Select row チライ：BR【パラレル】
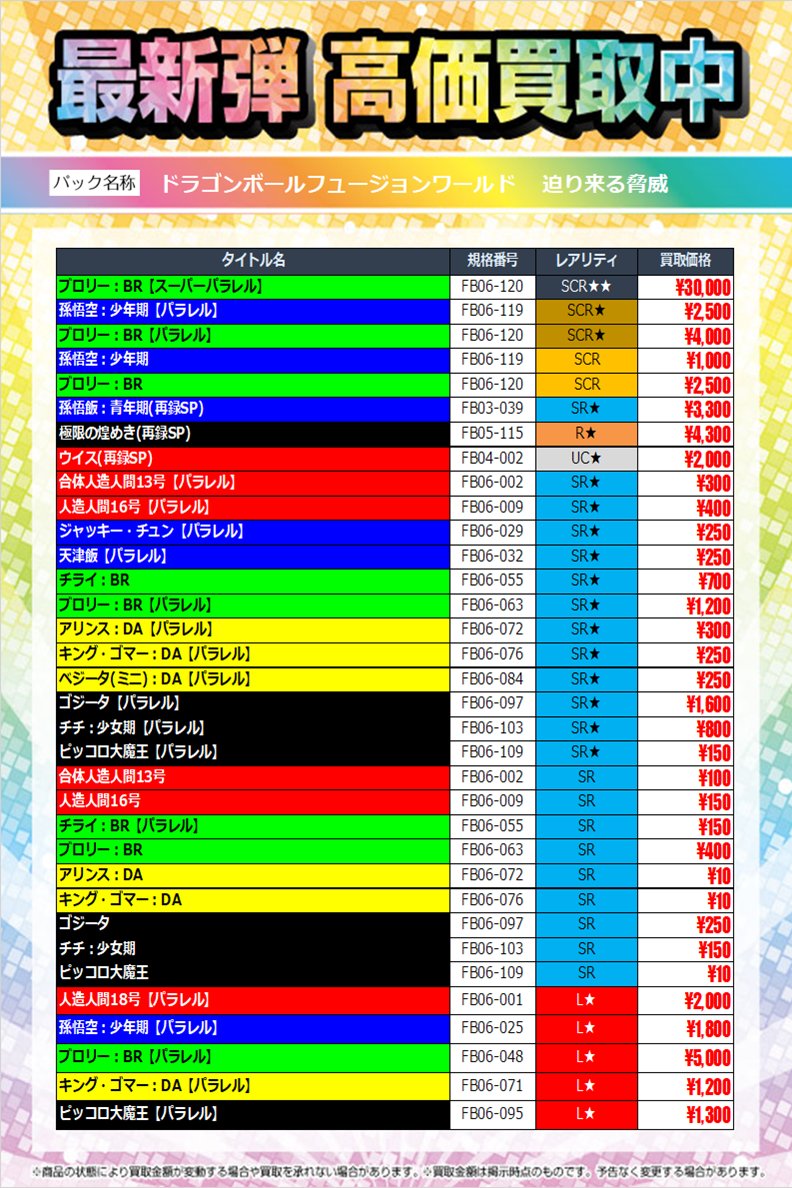This screenshot has width=792, height=1188. (395, 826)
